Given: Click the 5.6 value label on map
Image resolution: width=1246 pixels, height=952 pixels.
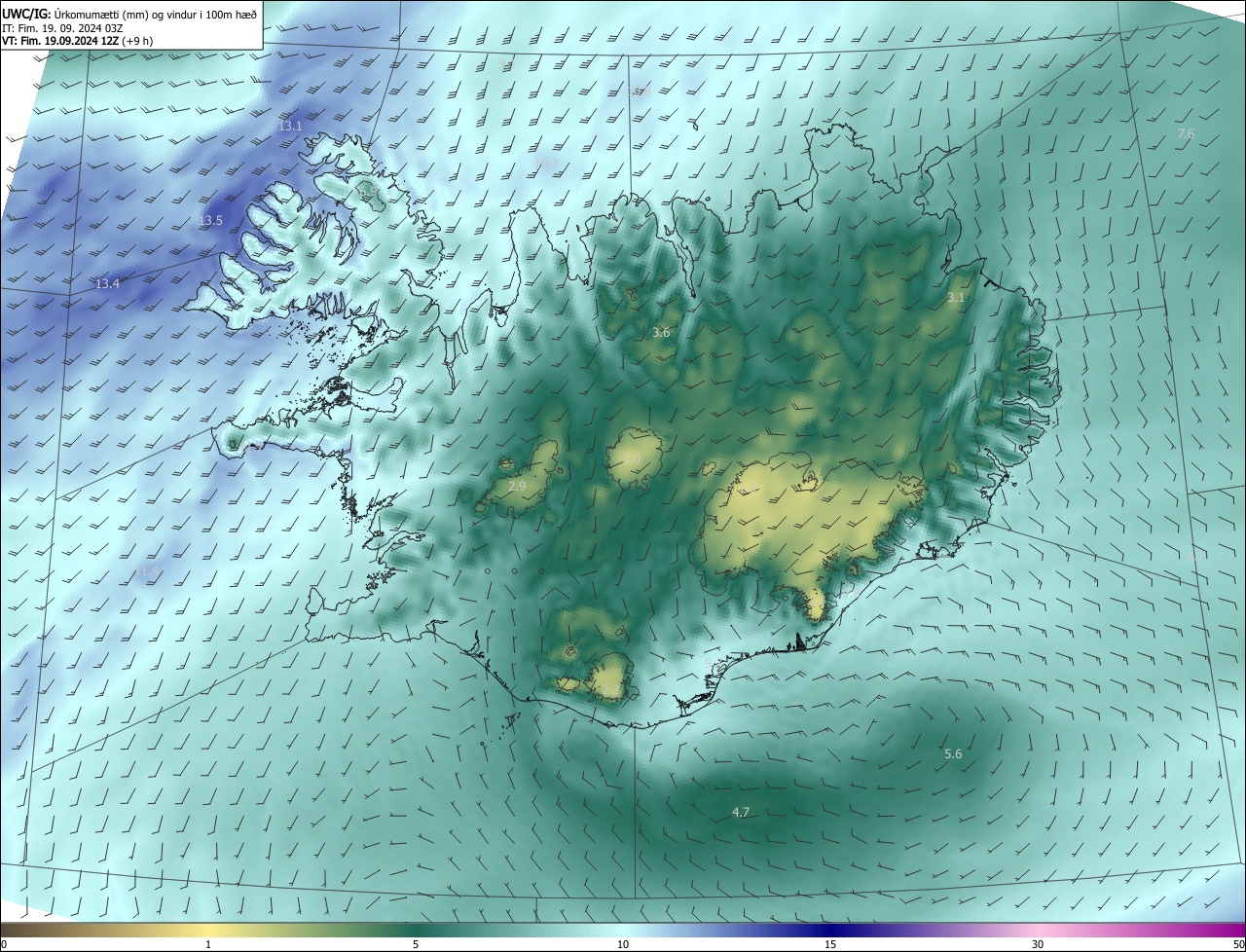Looking at the screenshot, I should tap(953, 754).
